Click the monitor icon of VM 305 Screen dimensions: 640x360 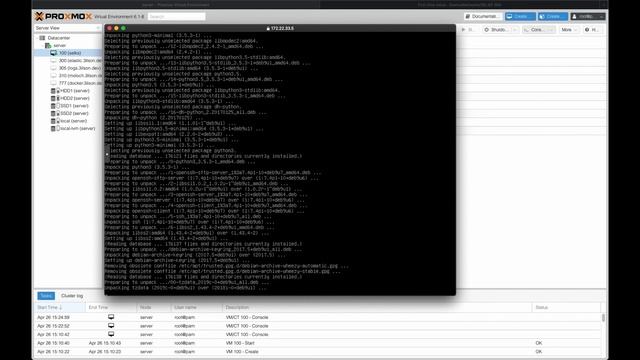pos(53,68)
